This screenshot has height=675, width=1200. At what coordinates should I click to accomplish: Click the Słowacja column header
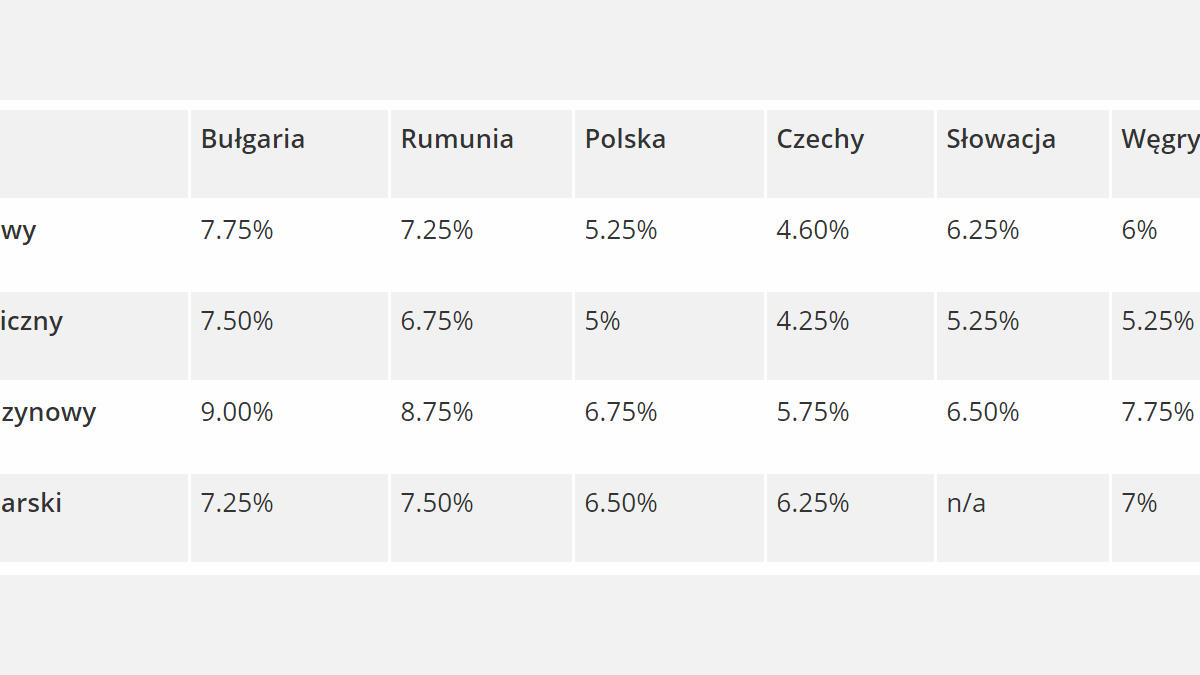click(1001, 139)
